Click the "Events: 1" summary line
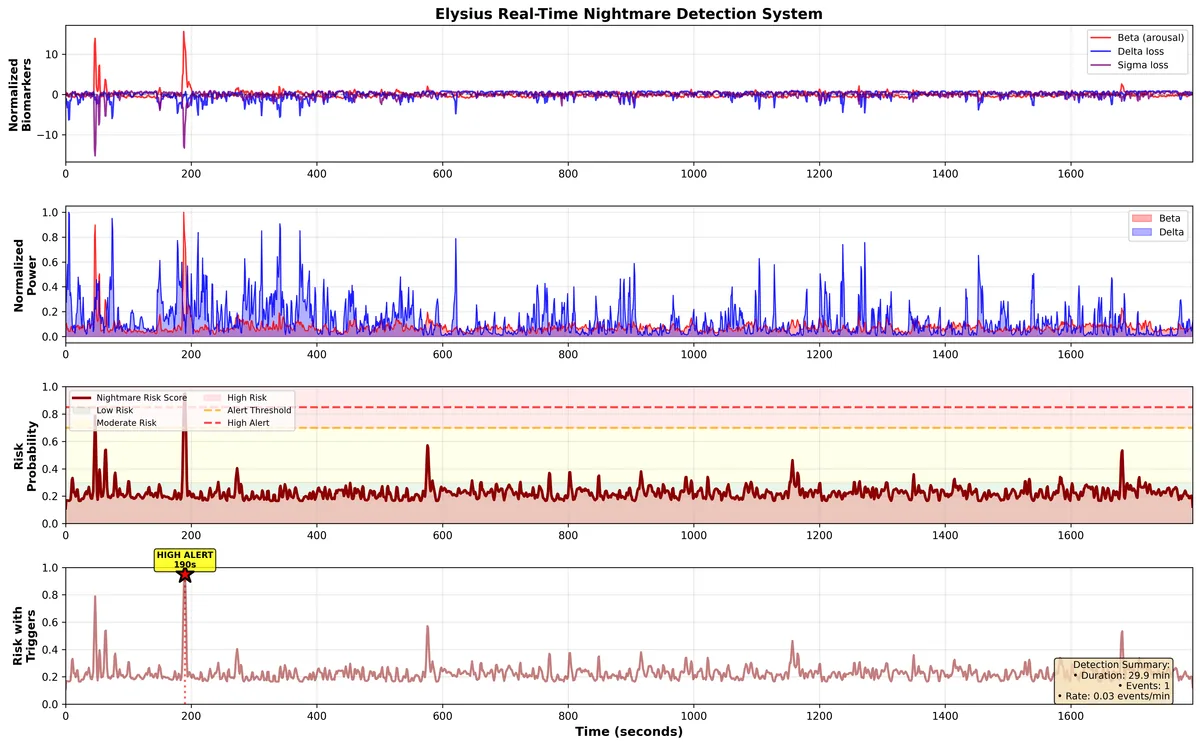Viewport: 1200px width, 746px height. pyautogui.click(x=1144, y=686)
